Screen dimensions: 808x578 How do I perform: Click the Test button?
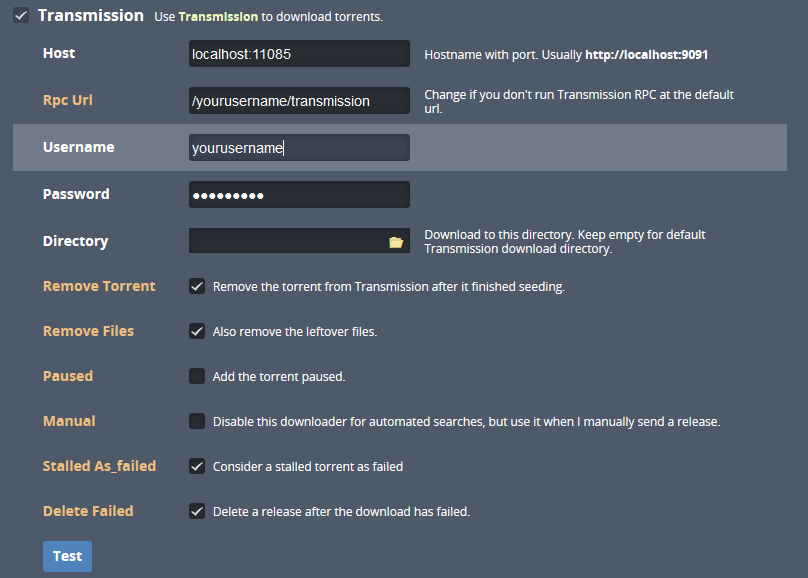(x=68, y=556)
